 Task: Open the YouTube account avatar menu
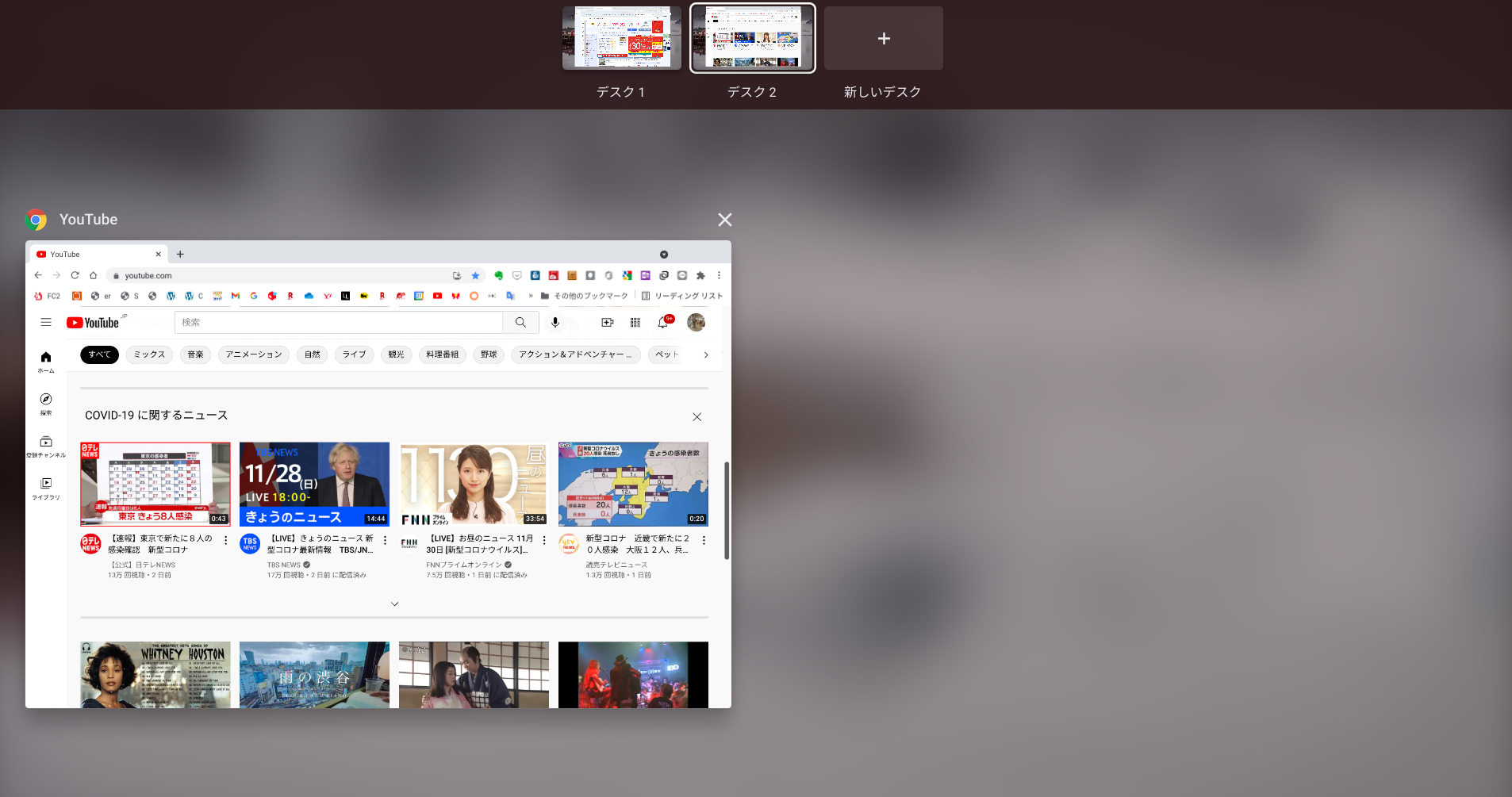click(x=696, y=322)
